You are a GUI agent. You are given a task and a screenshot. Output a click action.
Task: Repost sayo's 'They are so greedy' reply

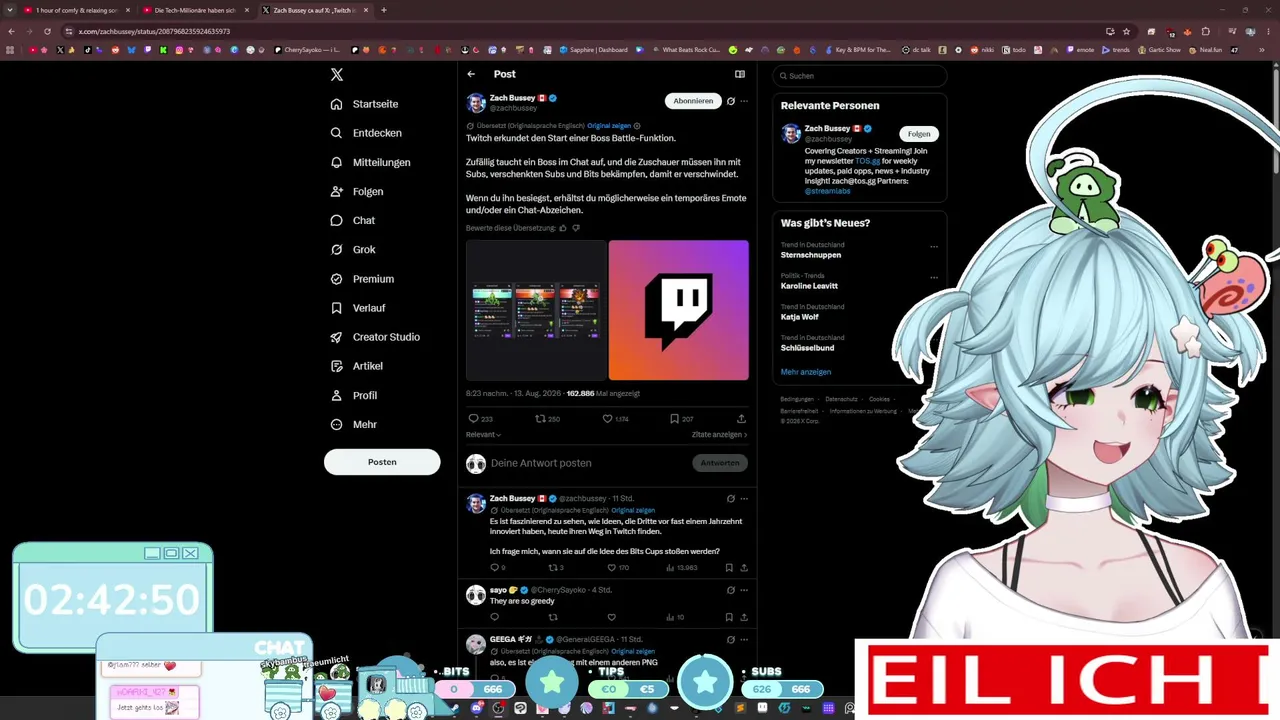pos(553,617)
